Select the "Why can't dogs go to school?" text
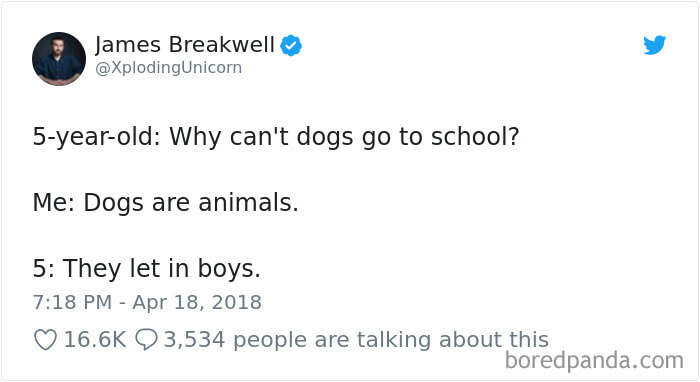The height and width of the screenshot is (382, 700). point(344,137)
